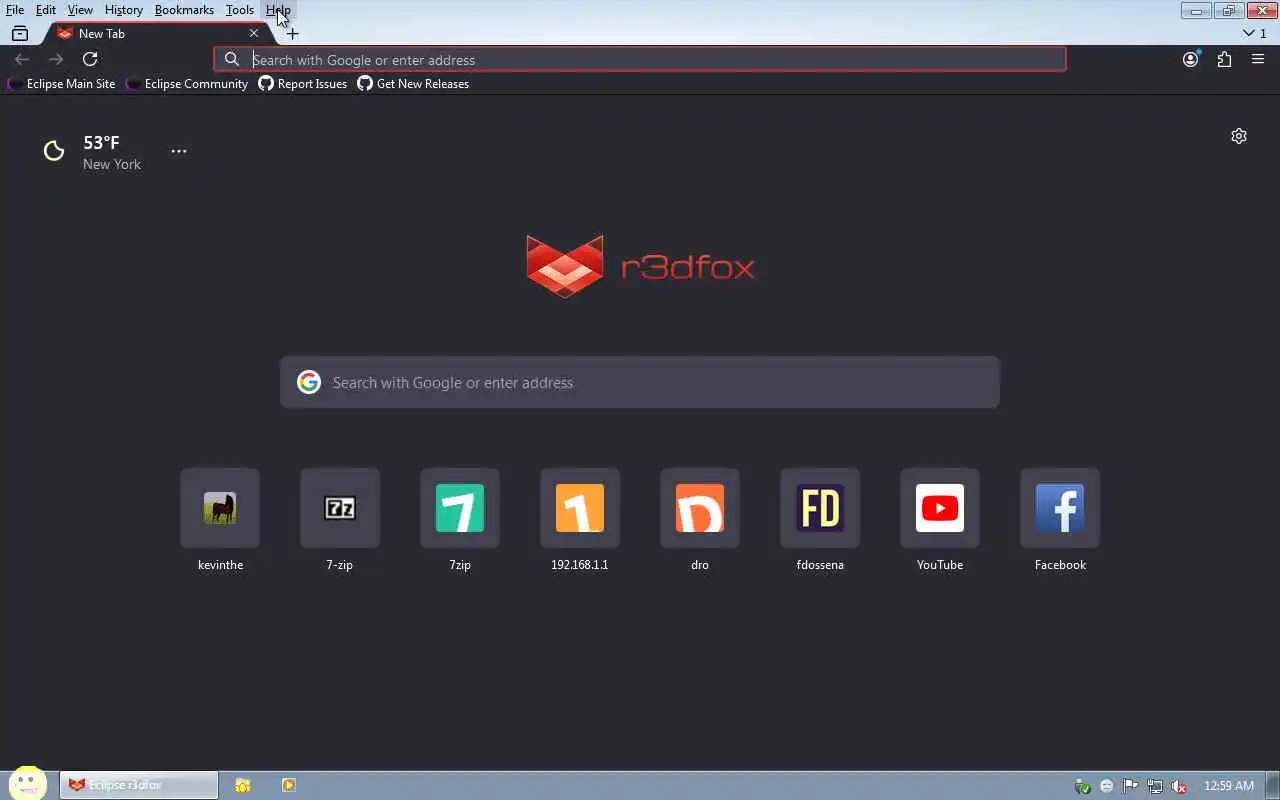Close the New Tab tab
Viewport: 1280px width, 800px height.
254,33
